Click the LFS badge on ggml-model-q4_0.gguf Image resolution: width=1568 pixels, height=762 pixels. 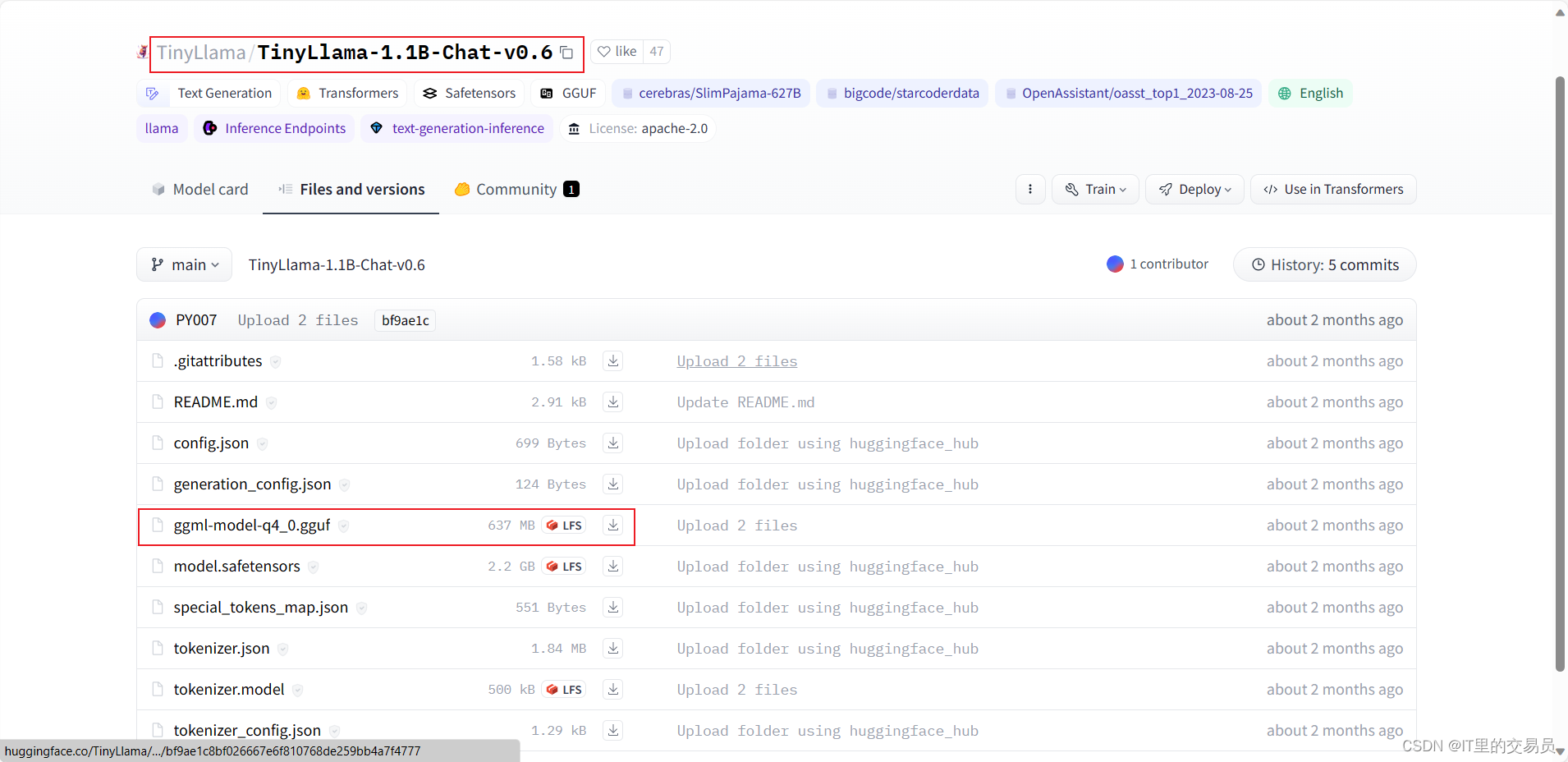pyautogui.click(x=564, y=526)
